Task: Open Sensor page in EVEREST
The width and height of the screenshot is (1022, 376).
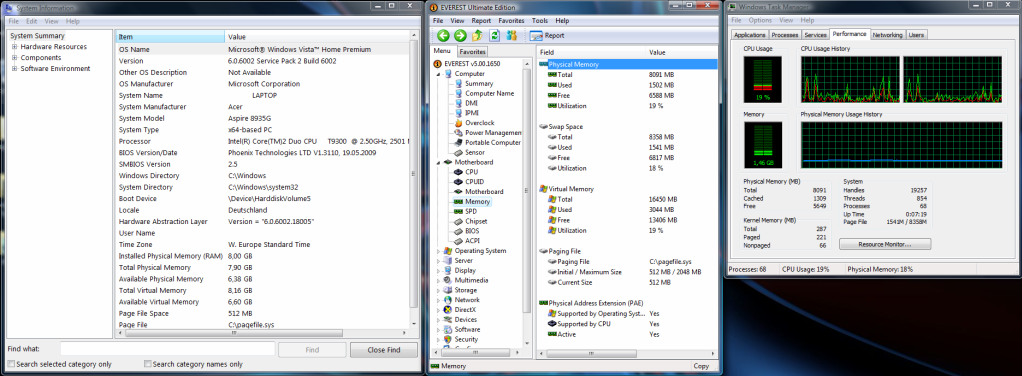Action: pos(475,152)
